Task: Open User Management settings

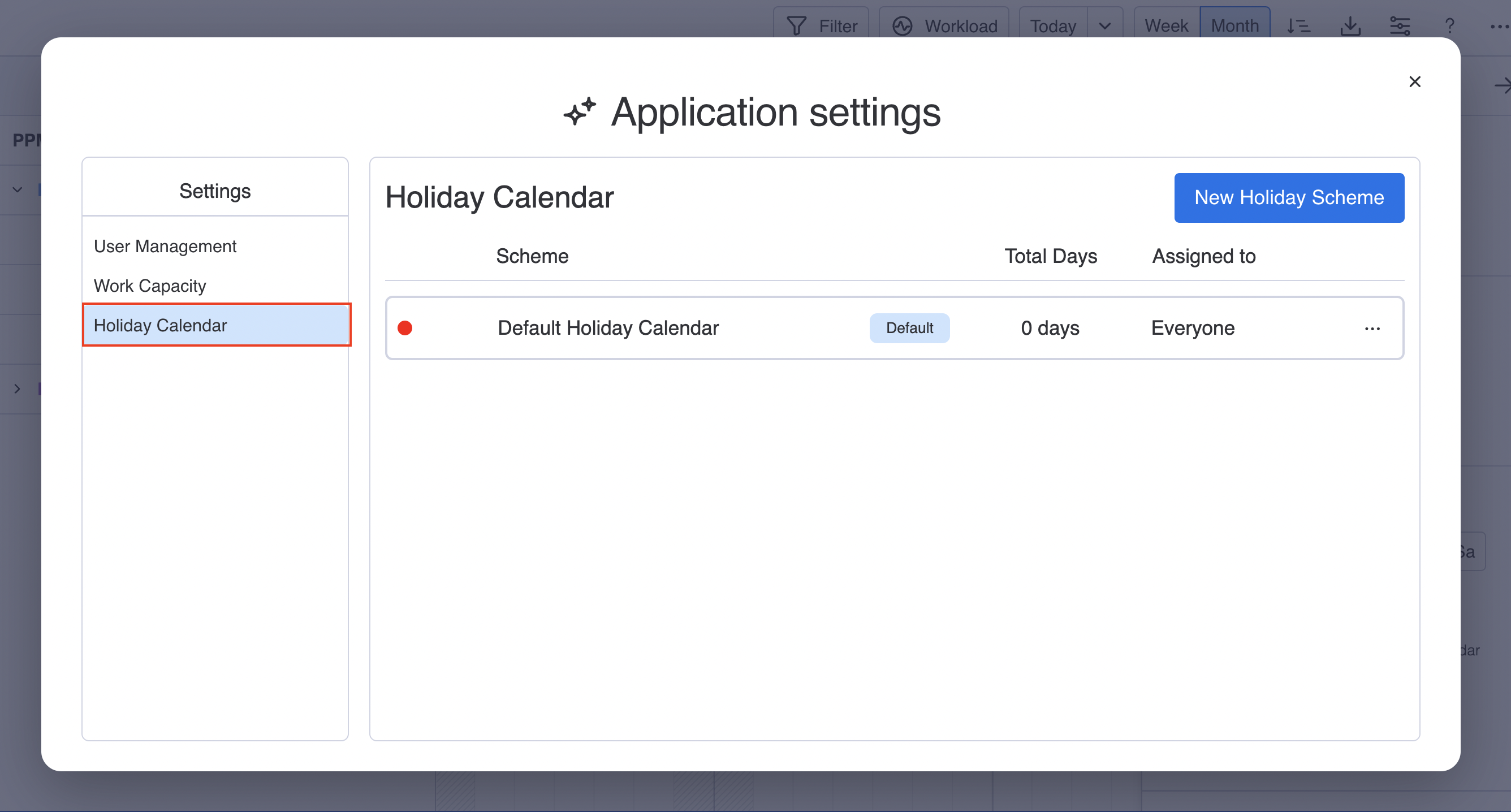Action: (x=165, y=247)
